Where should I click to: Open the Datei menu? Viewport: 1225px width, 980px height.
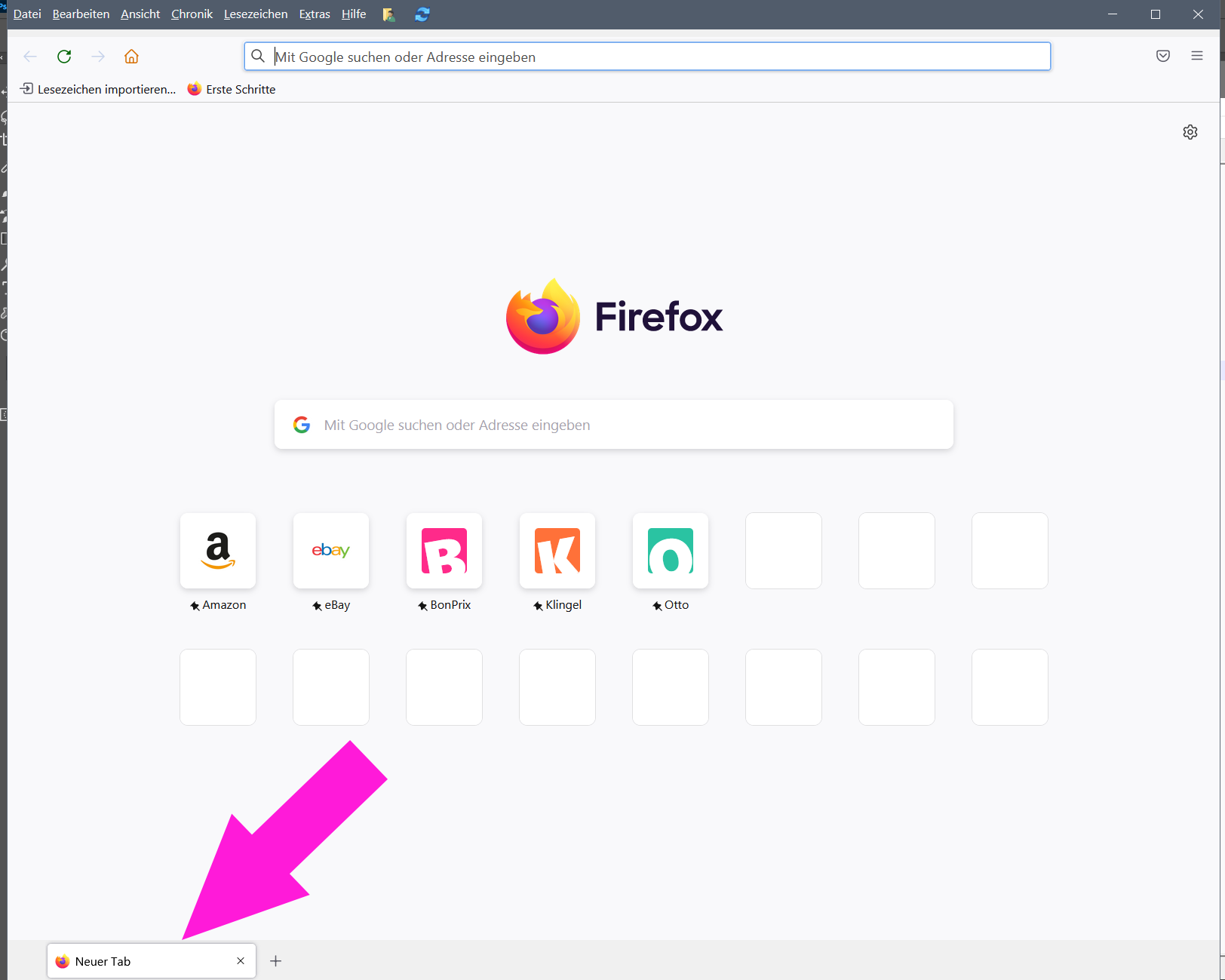click(27, 14)
